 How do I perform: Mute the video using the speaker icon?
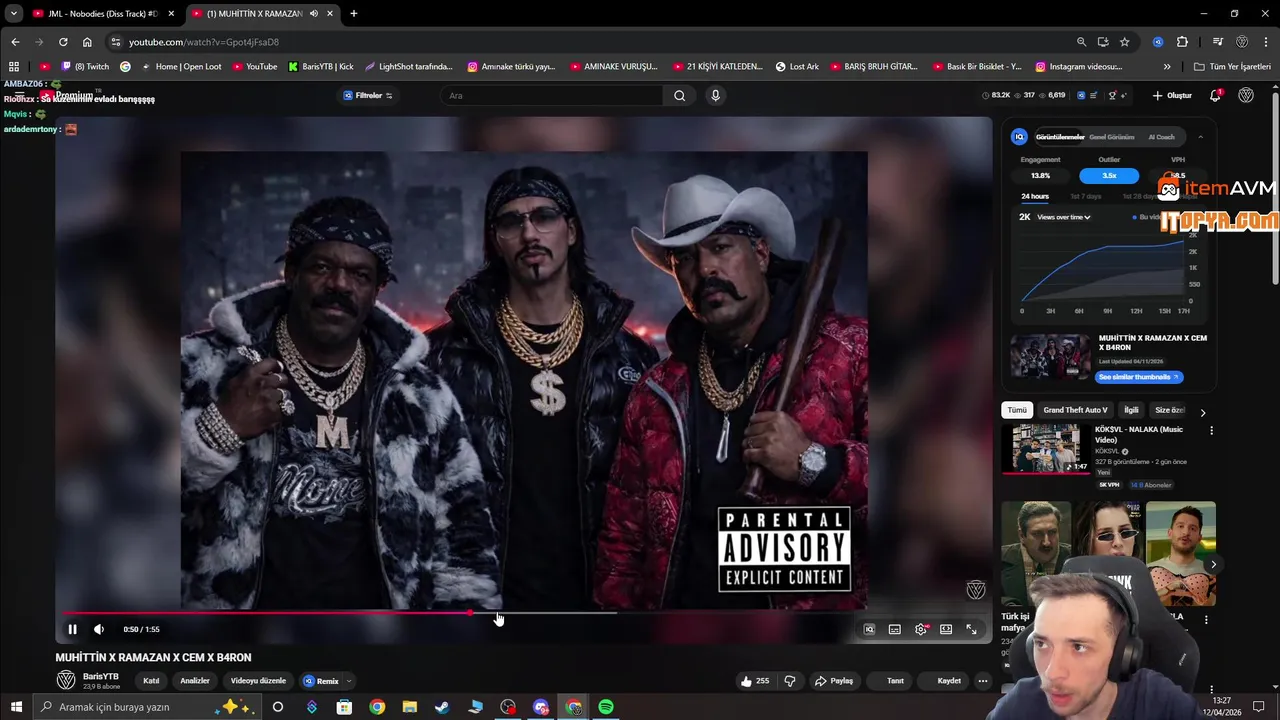click(x=98, y=629)
